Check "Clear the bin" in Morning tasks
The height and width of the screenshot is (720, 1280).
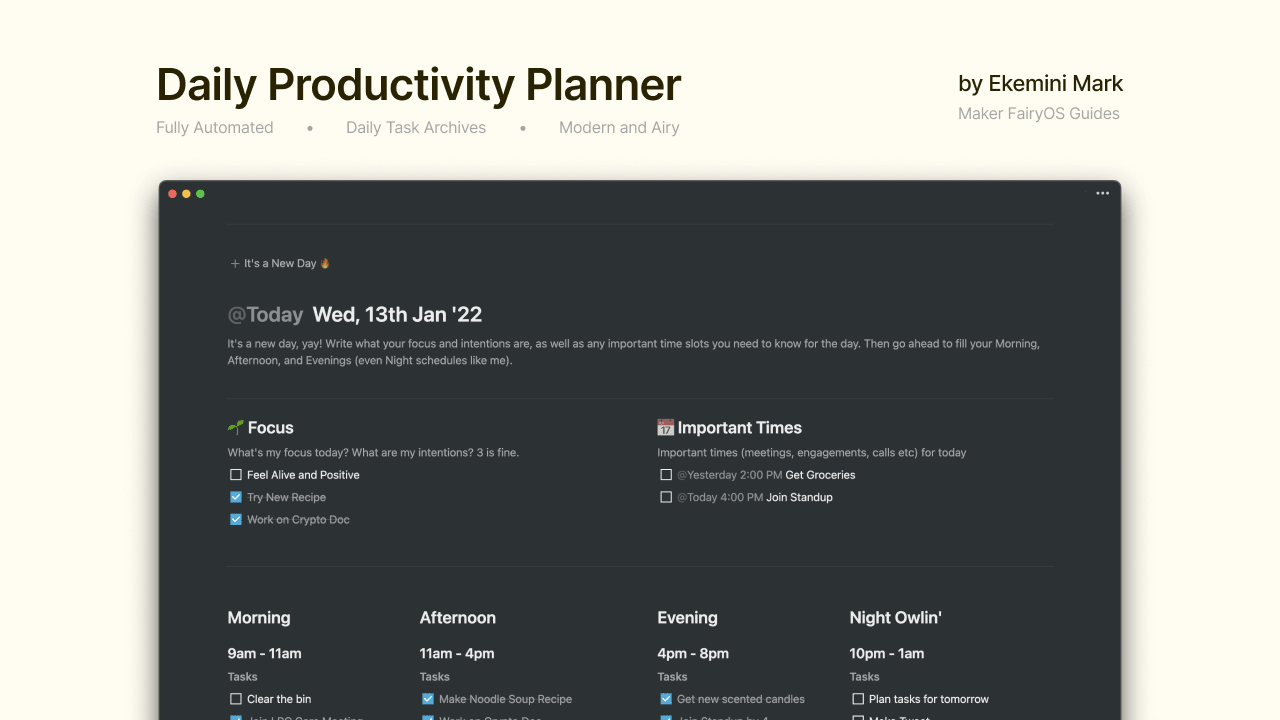pos(235,699)
